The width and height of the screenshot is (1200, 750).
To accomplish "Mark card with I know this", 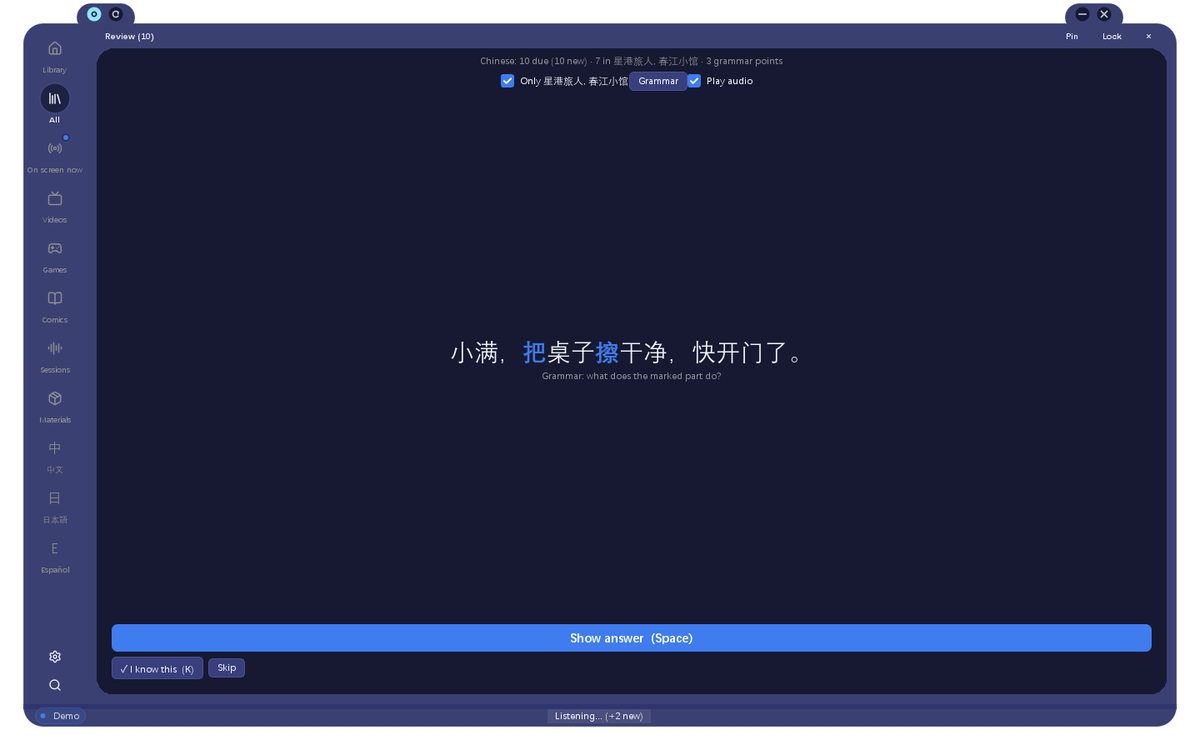I will (157, 668).
